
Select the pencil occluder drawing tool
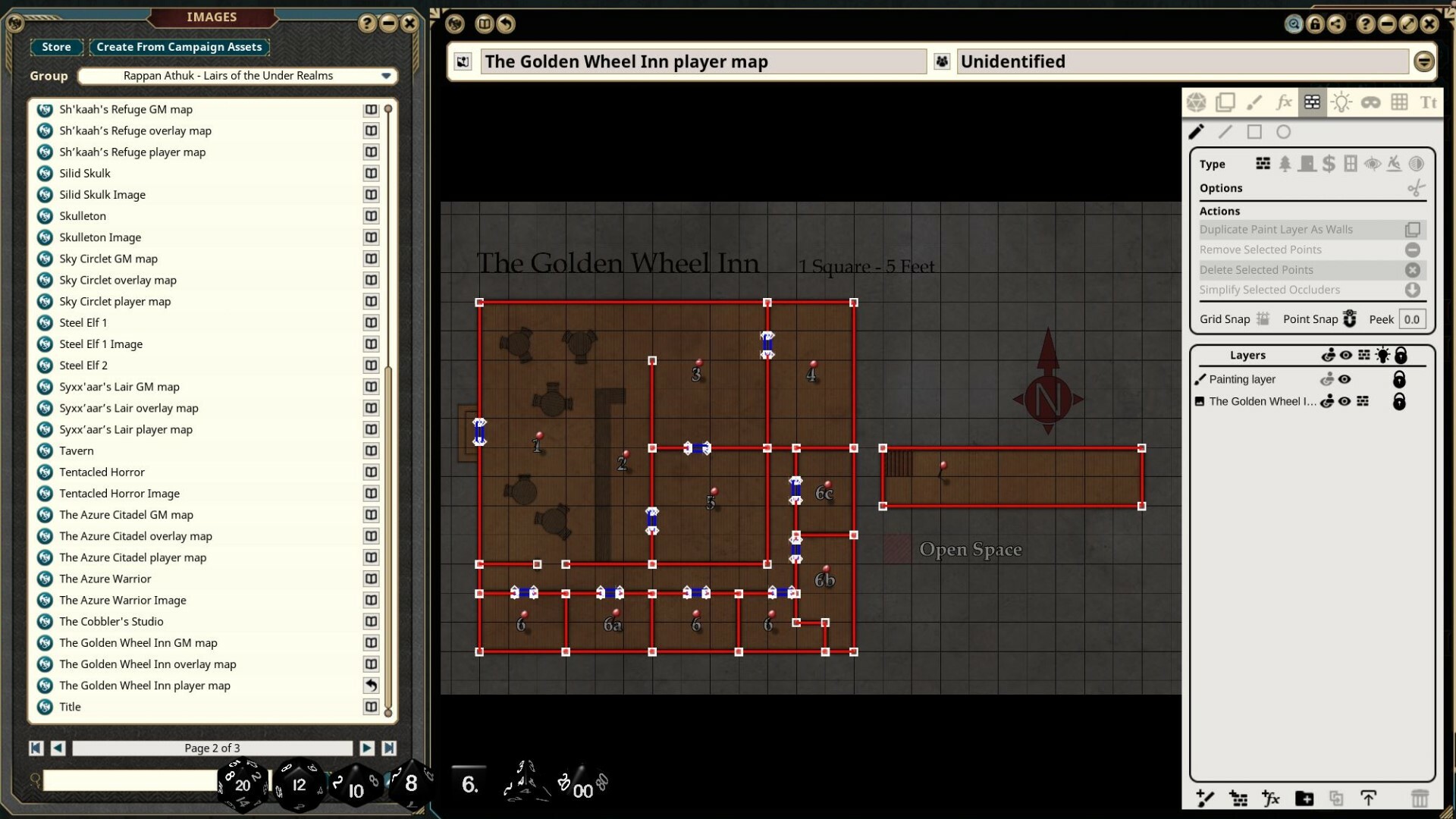click(1197, 132)
